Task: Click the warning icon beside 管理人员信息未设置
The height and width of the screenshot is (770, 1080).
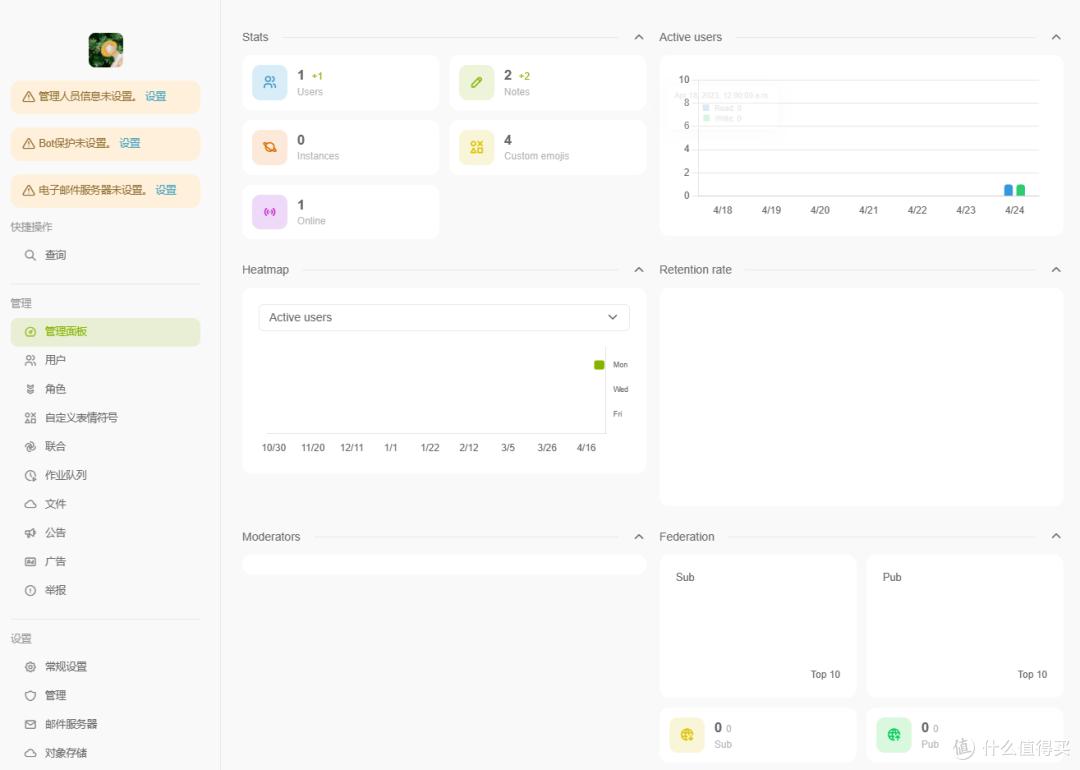Action: (29, 97)
